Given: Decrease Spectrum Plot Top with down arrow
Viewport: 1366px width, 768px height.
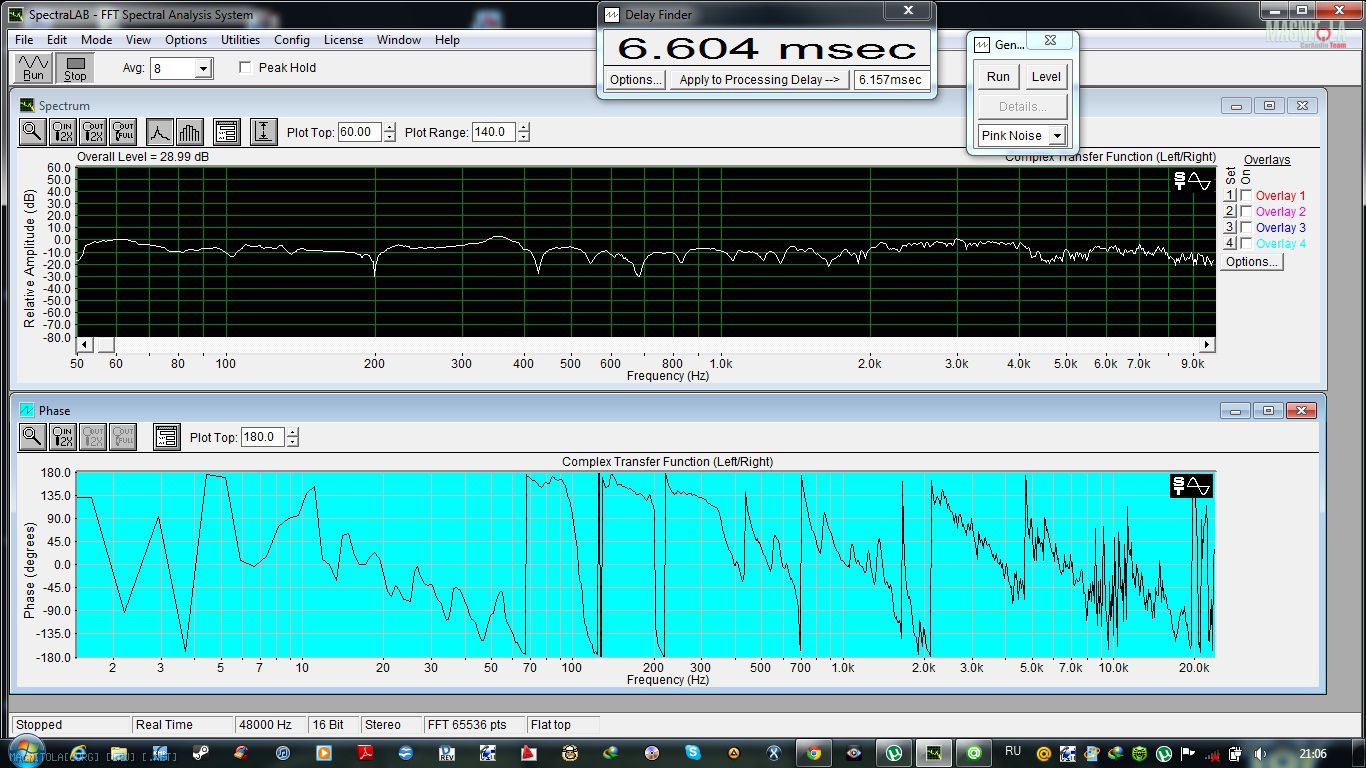Looking at the screenshot, I should click(x=389, y=137).
